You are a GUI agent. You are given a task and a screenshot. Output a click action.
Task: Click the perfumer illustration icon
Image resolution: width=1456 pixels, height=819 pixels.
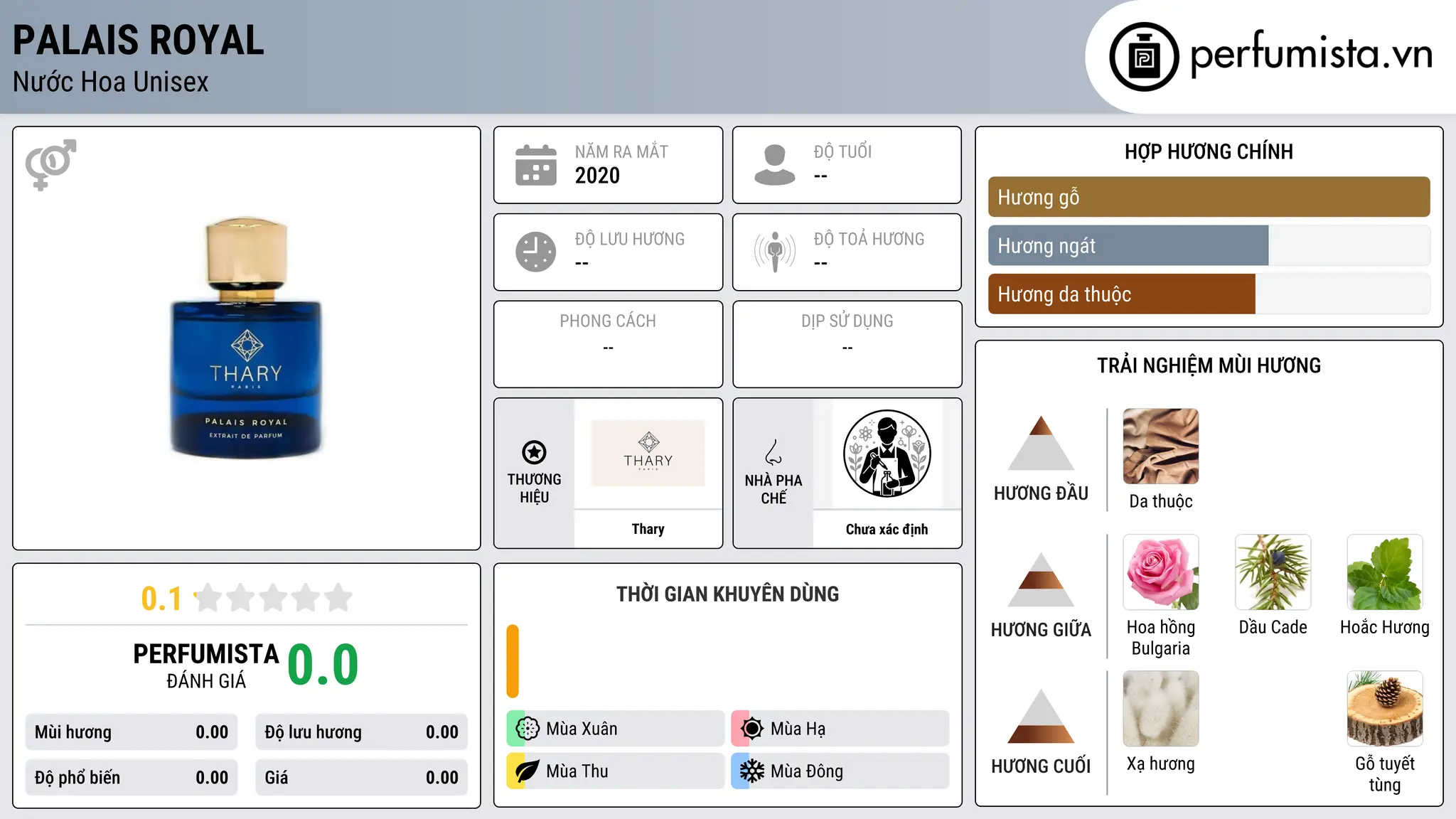887,454
